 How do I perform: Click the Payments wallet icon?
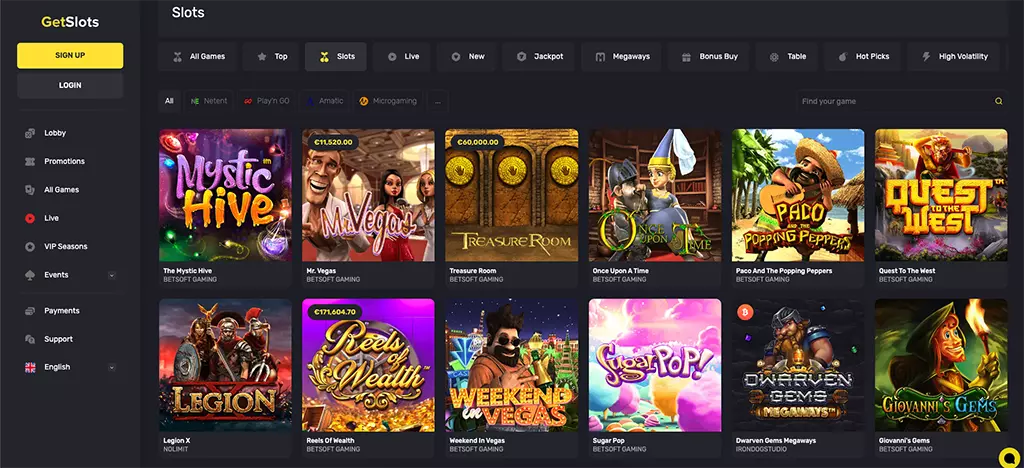(29, 311)
